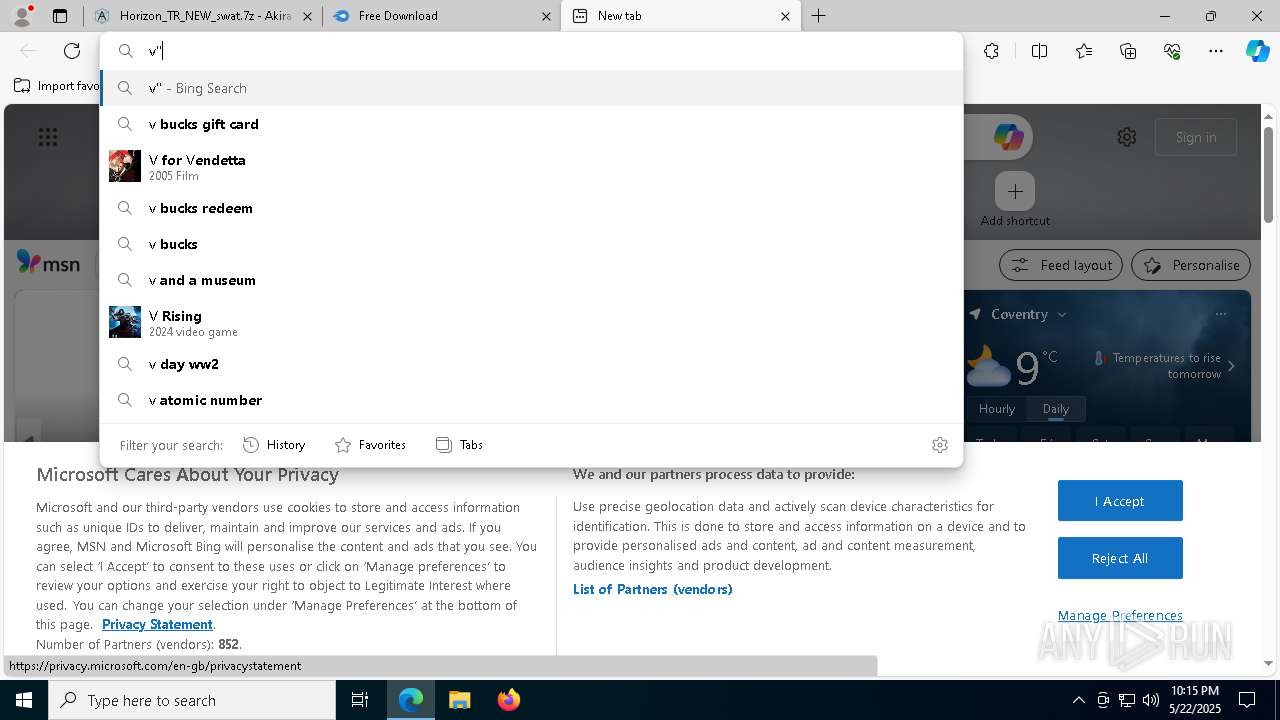Click the Sign in button
The width and height of the screenshot is (1280, 720).
point(1196,137)
